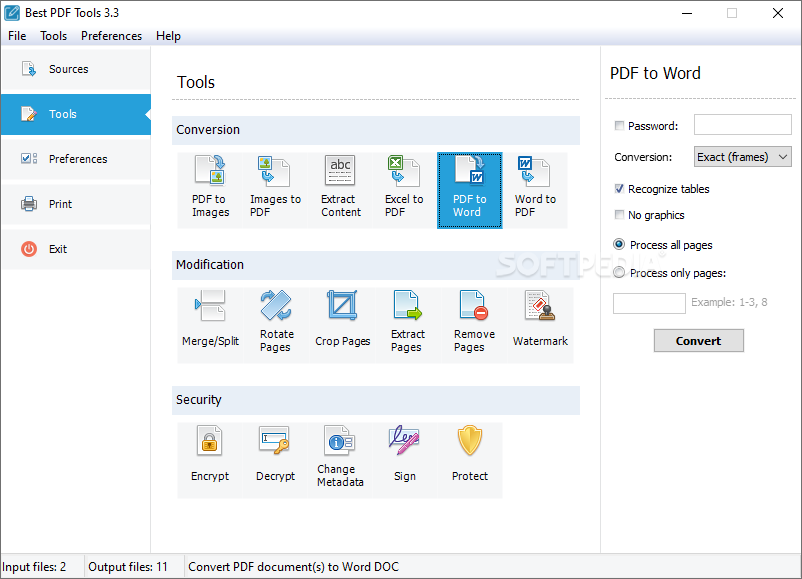The image size is (802, 579).
Task: Click the Conversion section header
Action: click(x=376, y=130)
